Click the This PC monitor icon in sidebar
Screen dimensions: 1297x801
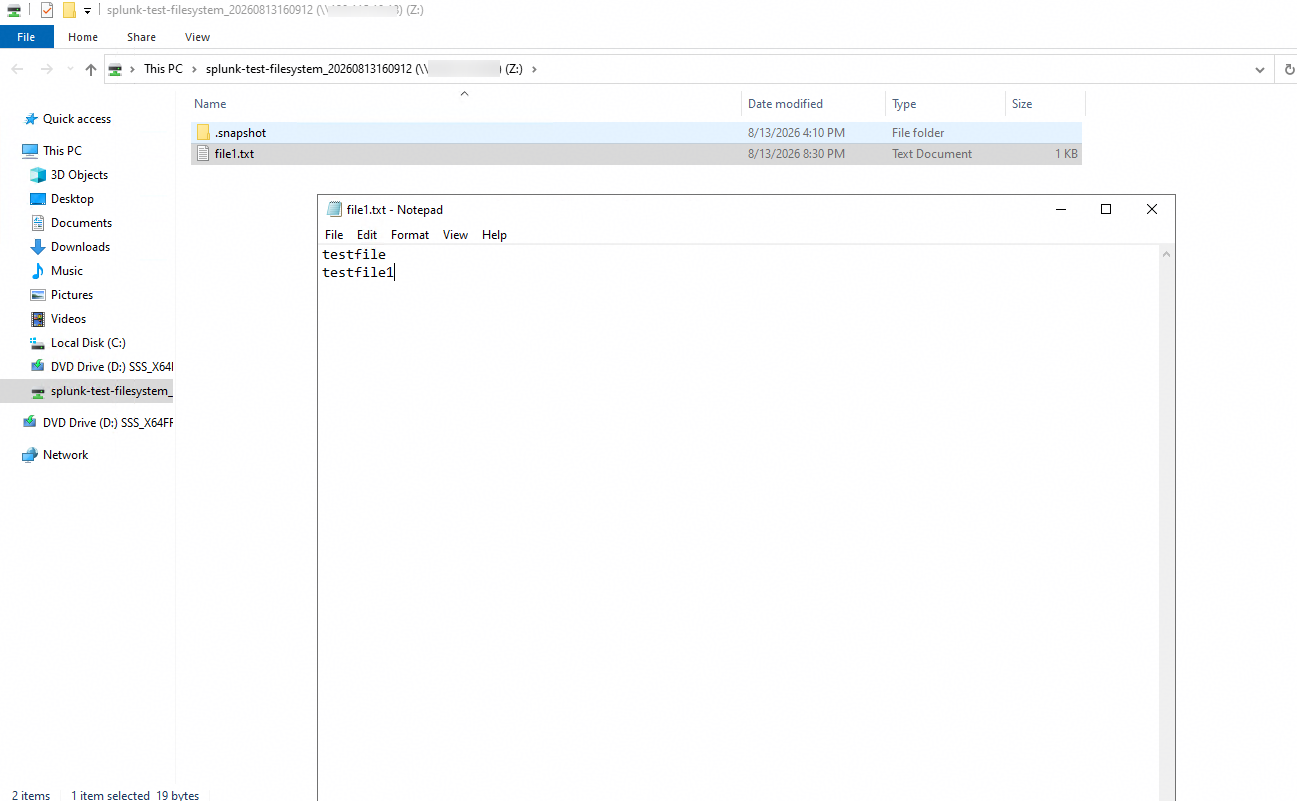[30, 151]
